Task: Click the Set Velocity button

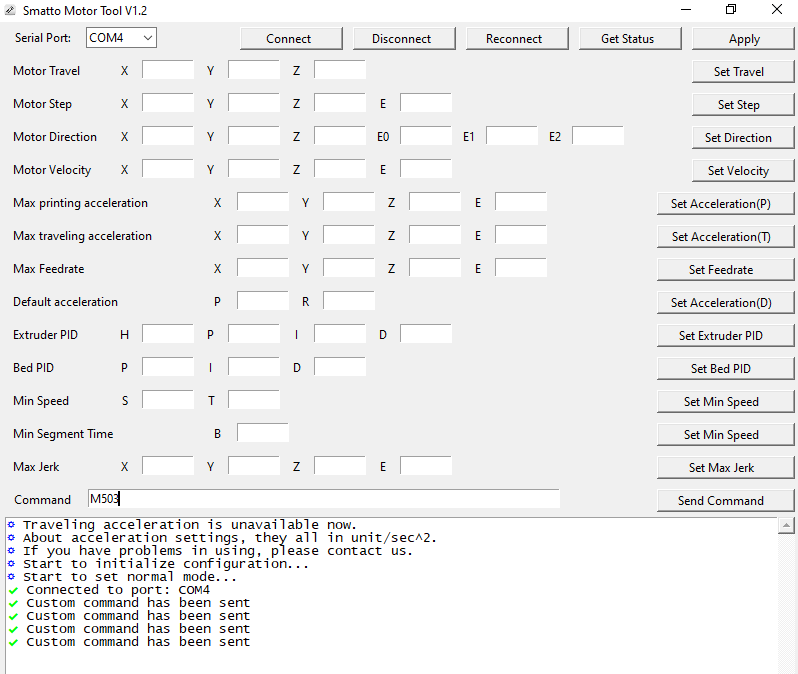Action: 743,171
